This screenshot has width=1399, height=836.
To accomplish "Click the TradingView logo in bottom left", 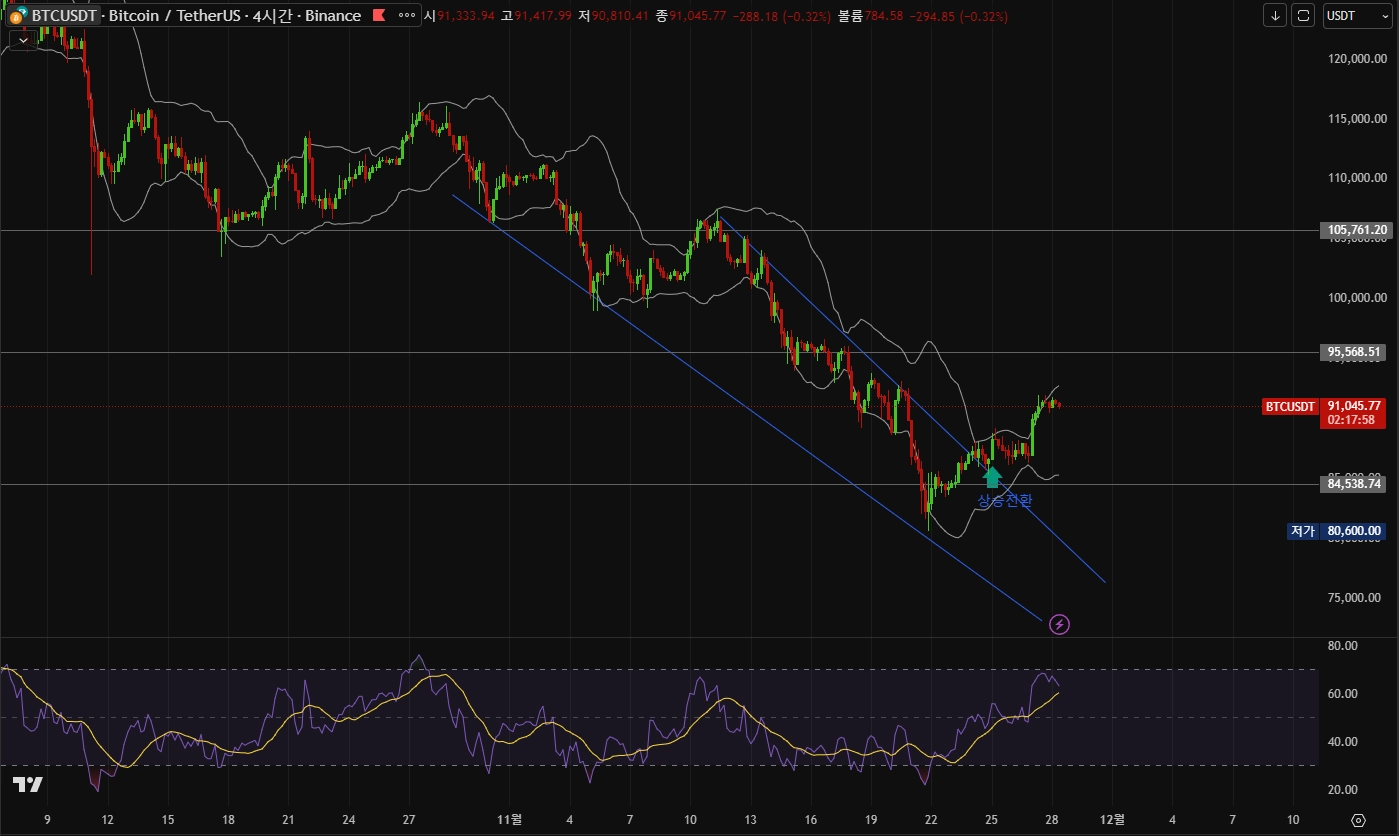I will click(27, 785).
